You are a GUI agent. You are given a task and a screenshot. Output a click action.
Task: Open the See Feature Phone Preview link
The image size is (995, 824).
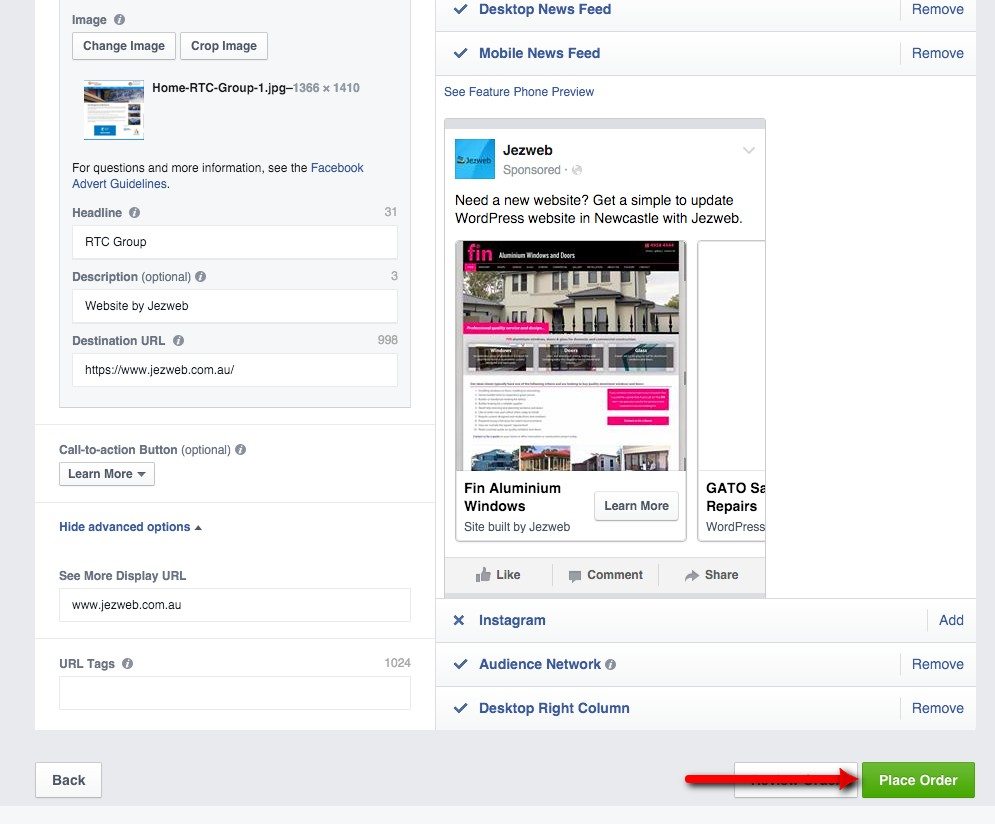pos(518,91)
